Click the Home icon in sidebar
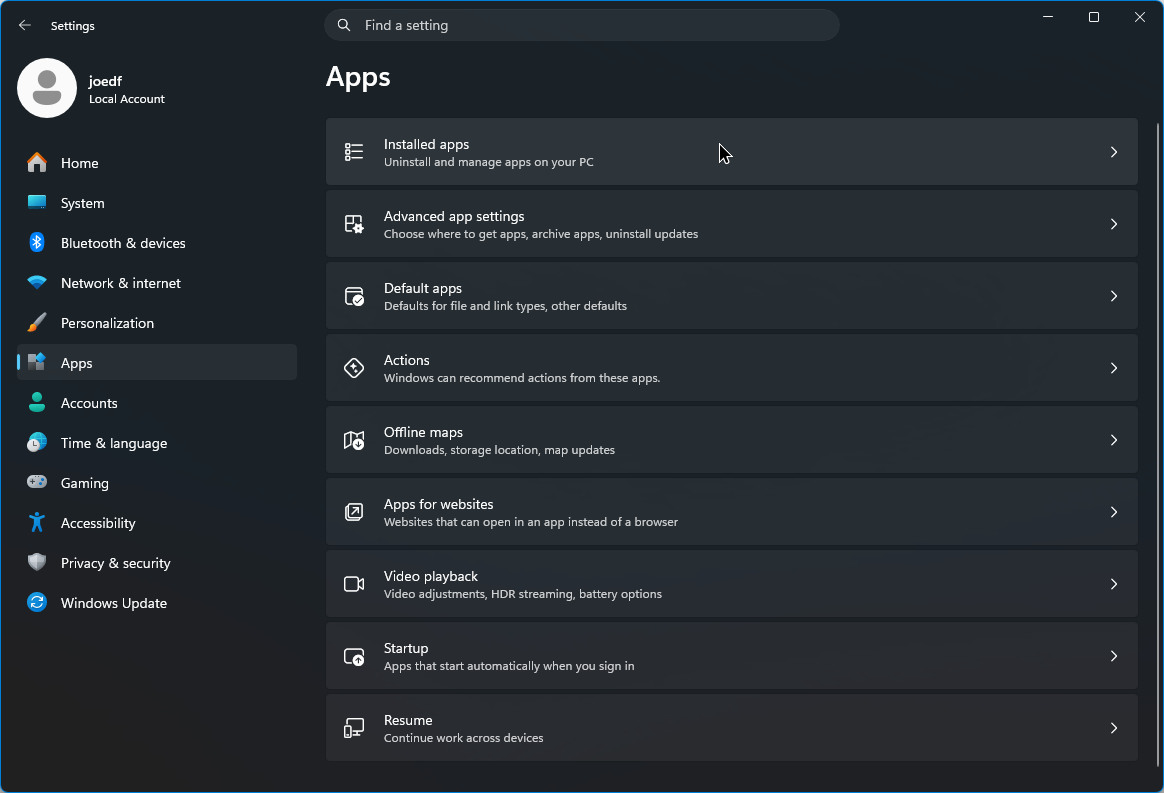The image size is (1164, 793). coord(37,163)
